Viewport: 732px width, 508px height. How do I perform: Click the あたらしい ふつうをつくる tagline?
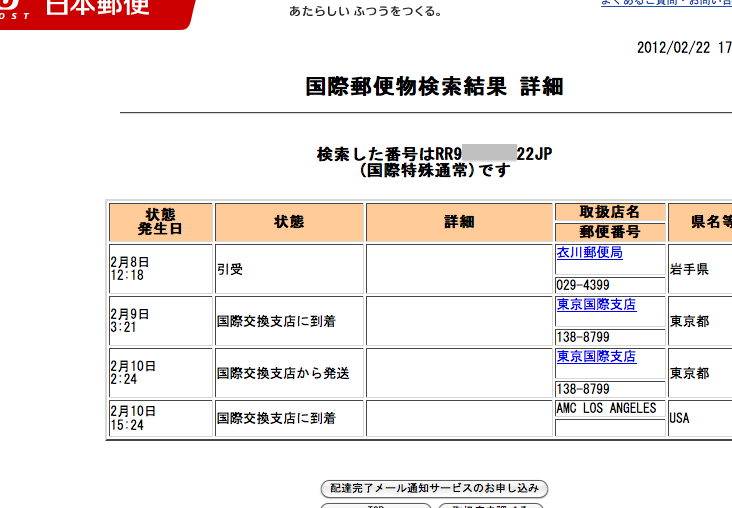click(x=365, y=12)
